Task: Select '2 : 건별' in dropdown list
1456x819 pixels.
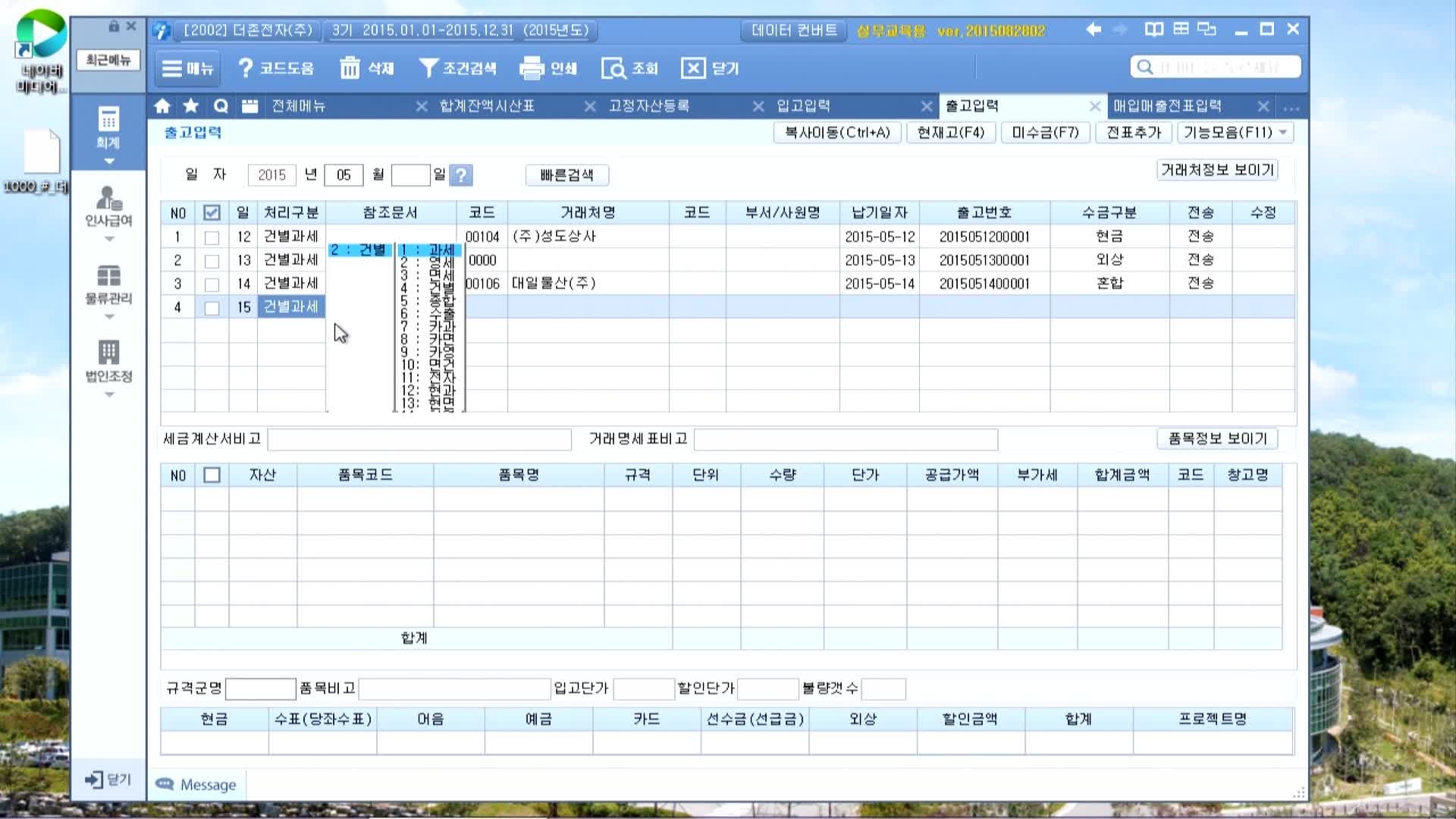Action: [x=359, y=249]
